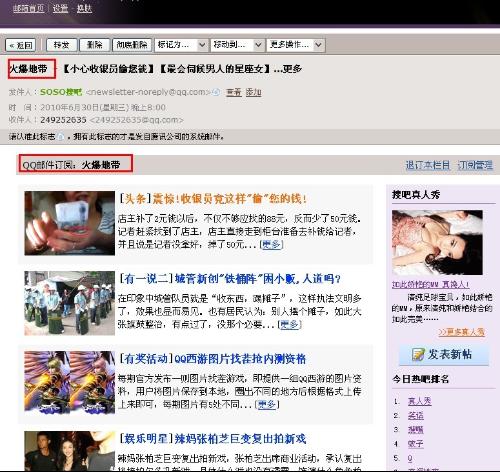
Task: Click 彻底删除 to delete permanently
Action: pos(132,45)
